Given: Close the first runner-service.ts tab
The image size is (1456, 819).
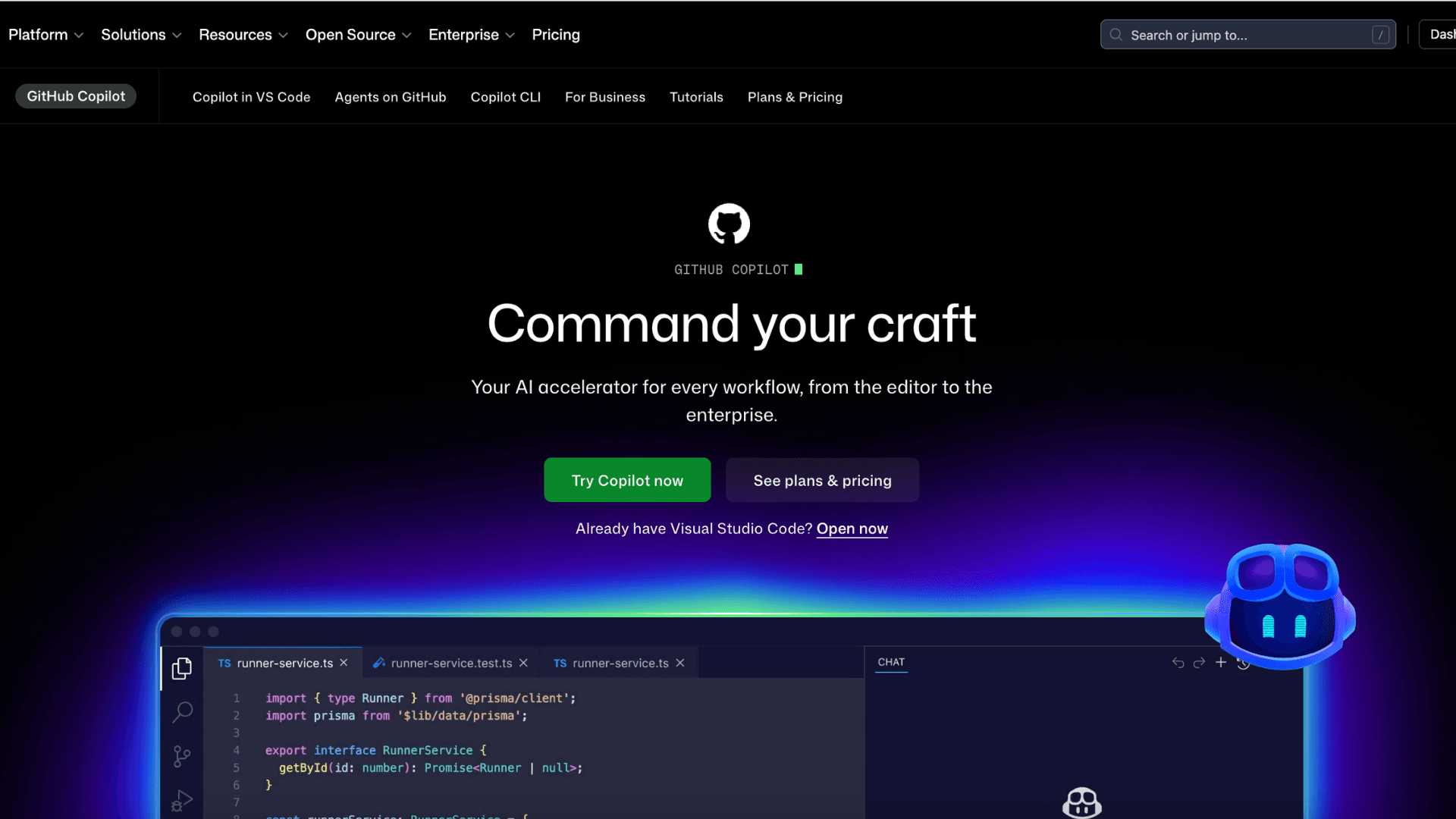Looking at the screenshot, I should coord(344,663).
